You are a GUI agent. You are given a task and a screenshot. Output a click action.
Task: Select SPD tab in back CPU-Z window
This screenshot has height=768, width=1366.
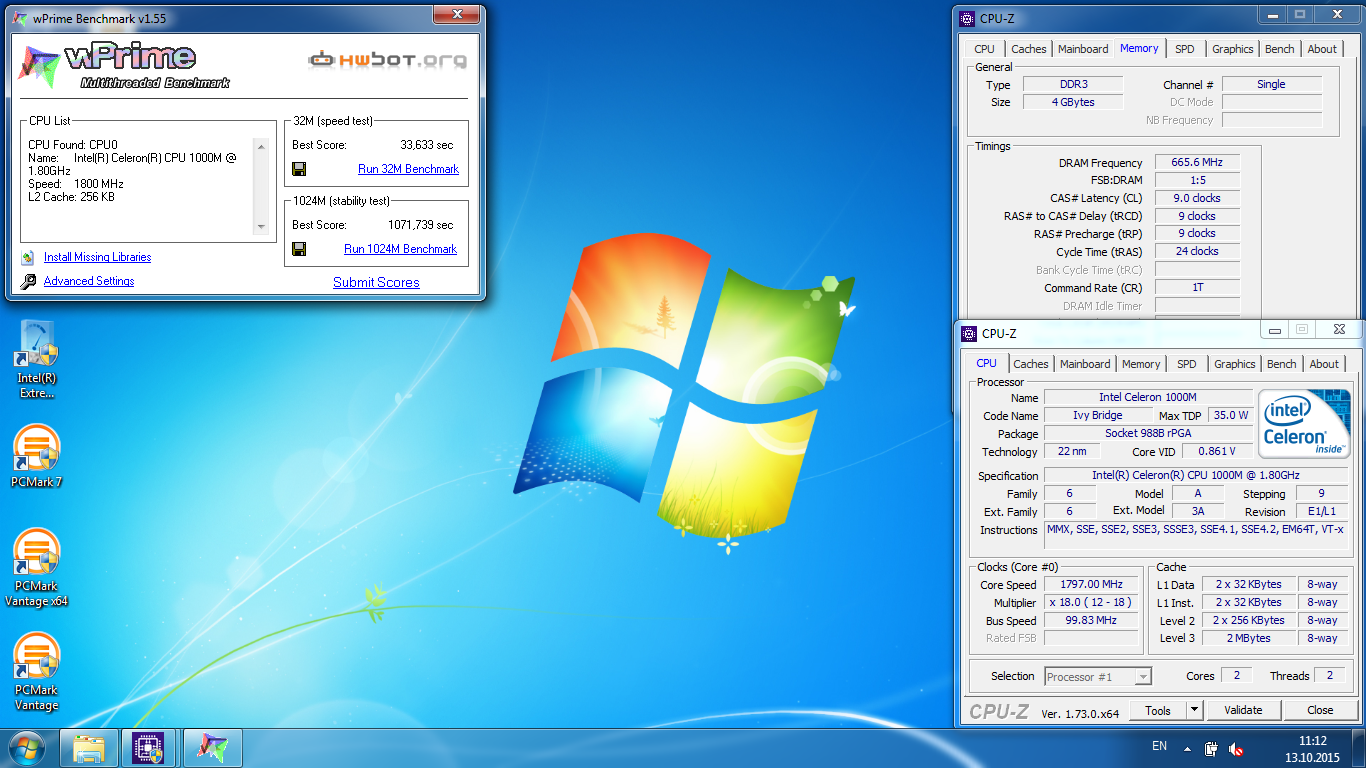1185,49
